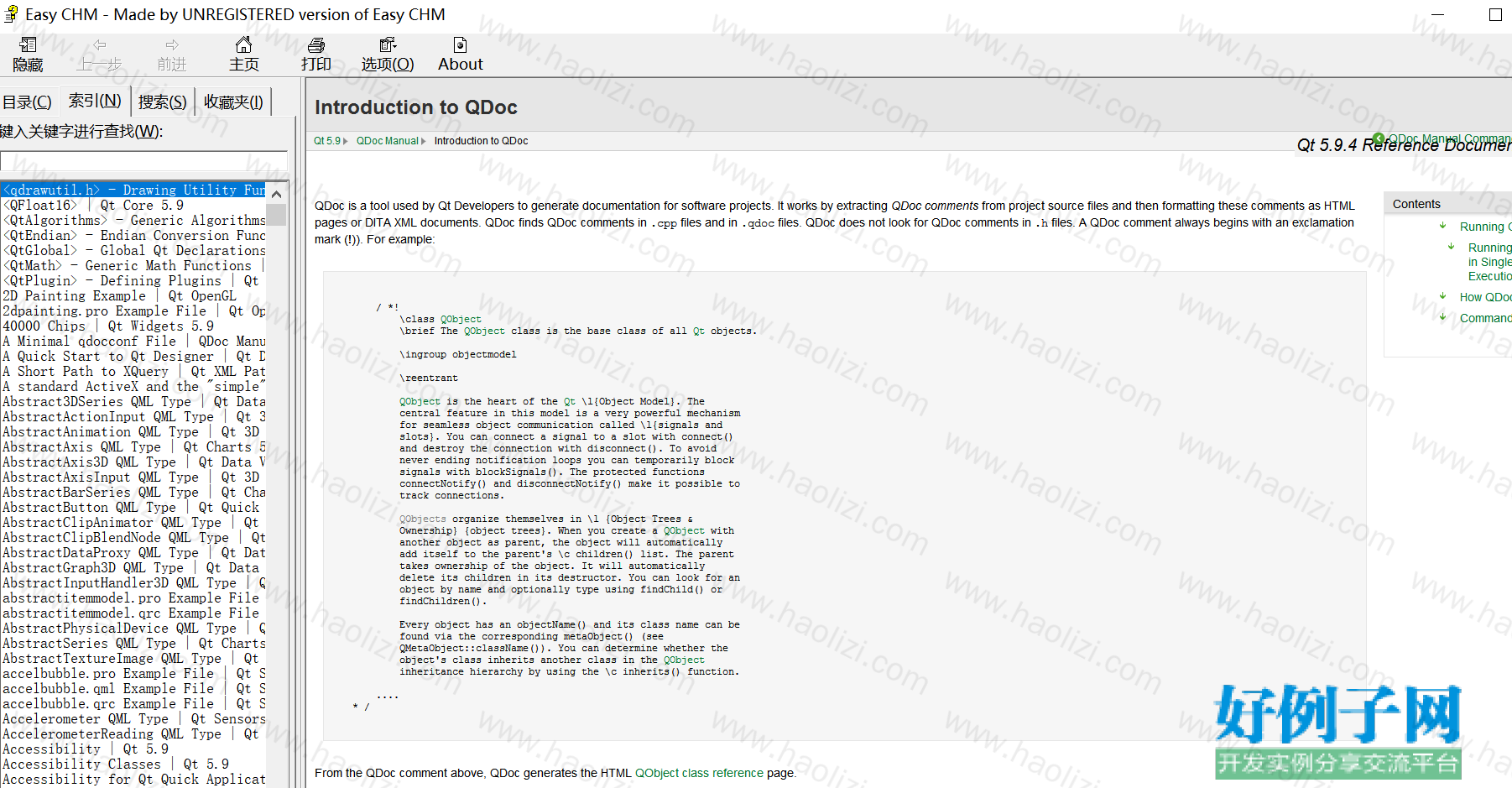The width and height of the screenshot is (1512, 788).
Task: Click the keyword search input field
Action: coord(143,162)
